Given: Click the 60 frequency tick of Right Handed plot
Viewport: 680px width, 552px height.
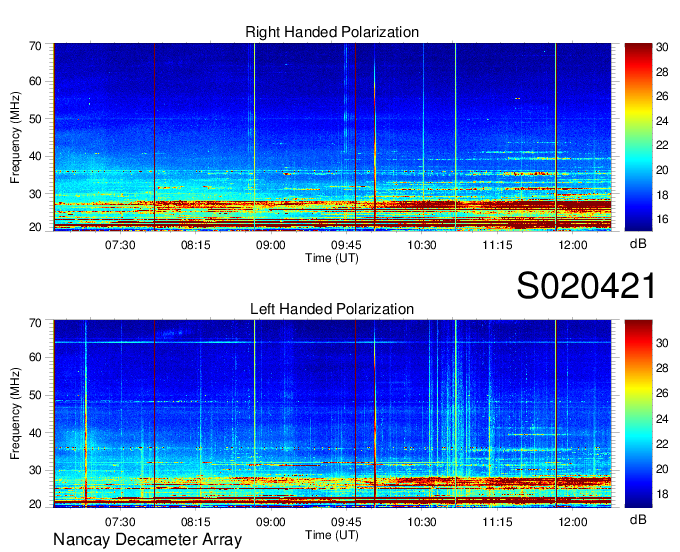Looking at the screenshot, I should point(35,81).
